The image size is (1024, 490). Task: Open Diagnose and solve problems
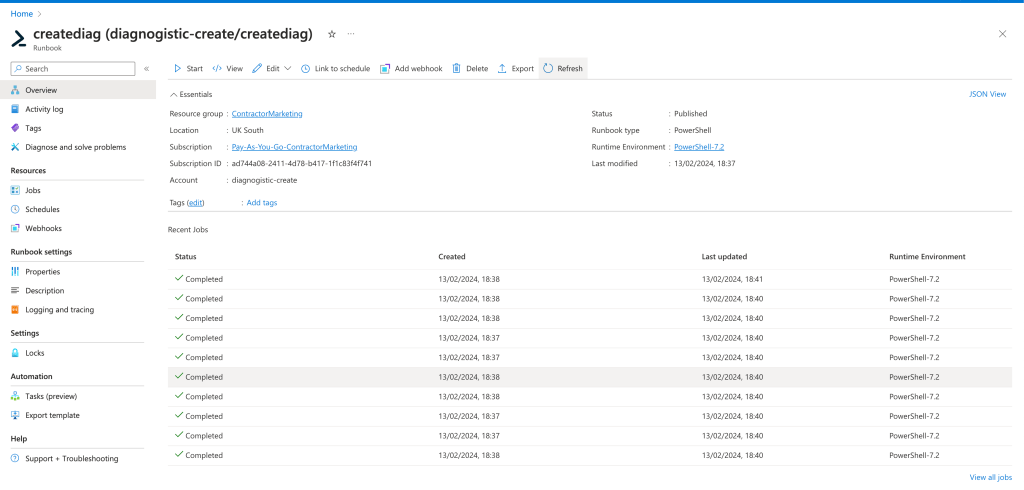click(x=78, y=147)
